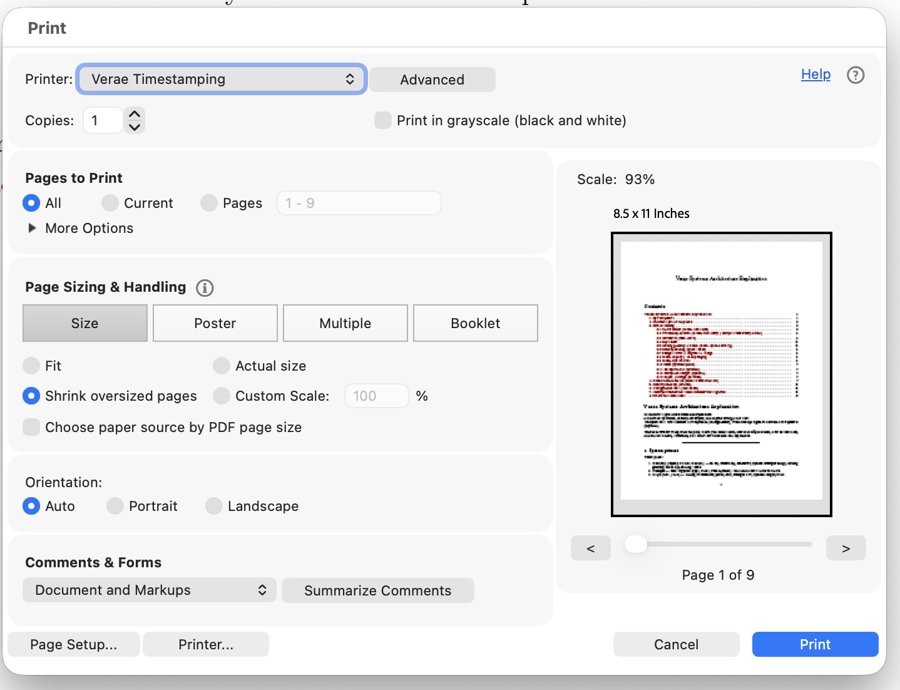Click Summarize Comments button

point(378,591)
